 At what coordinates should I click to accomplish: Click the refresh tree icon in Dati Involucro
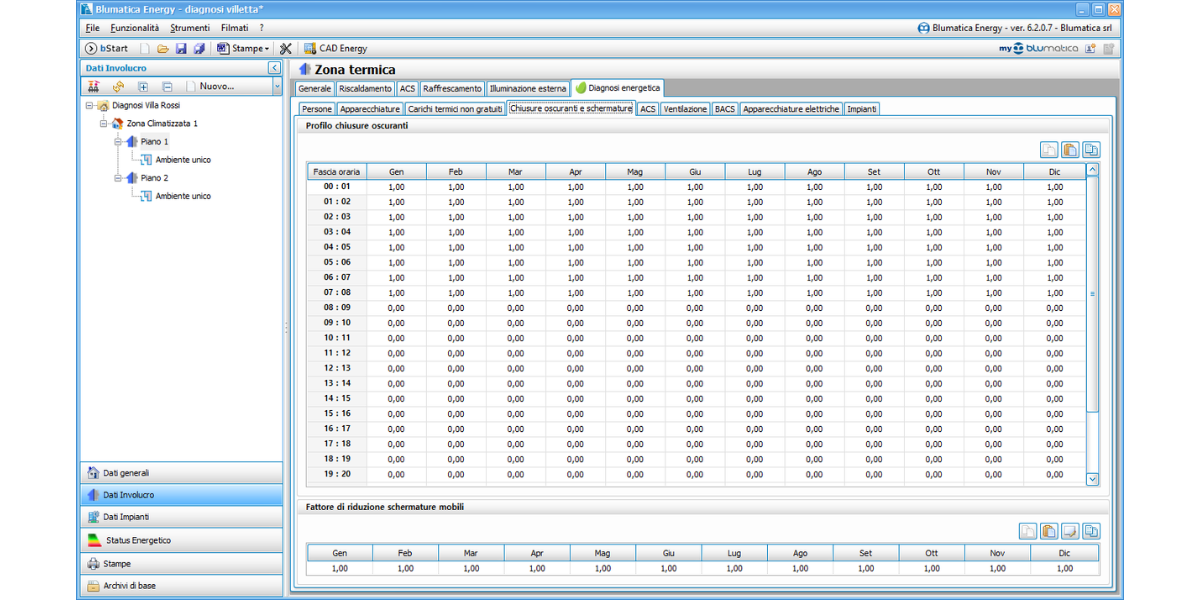click(x=118, y=87)
